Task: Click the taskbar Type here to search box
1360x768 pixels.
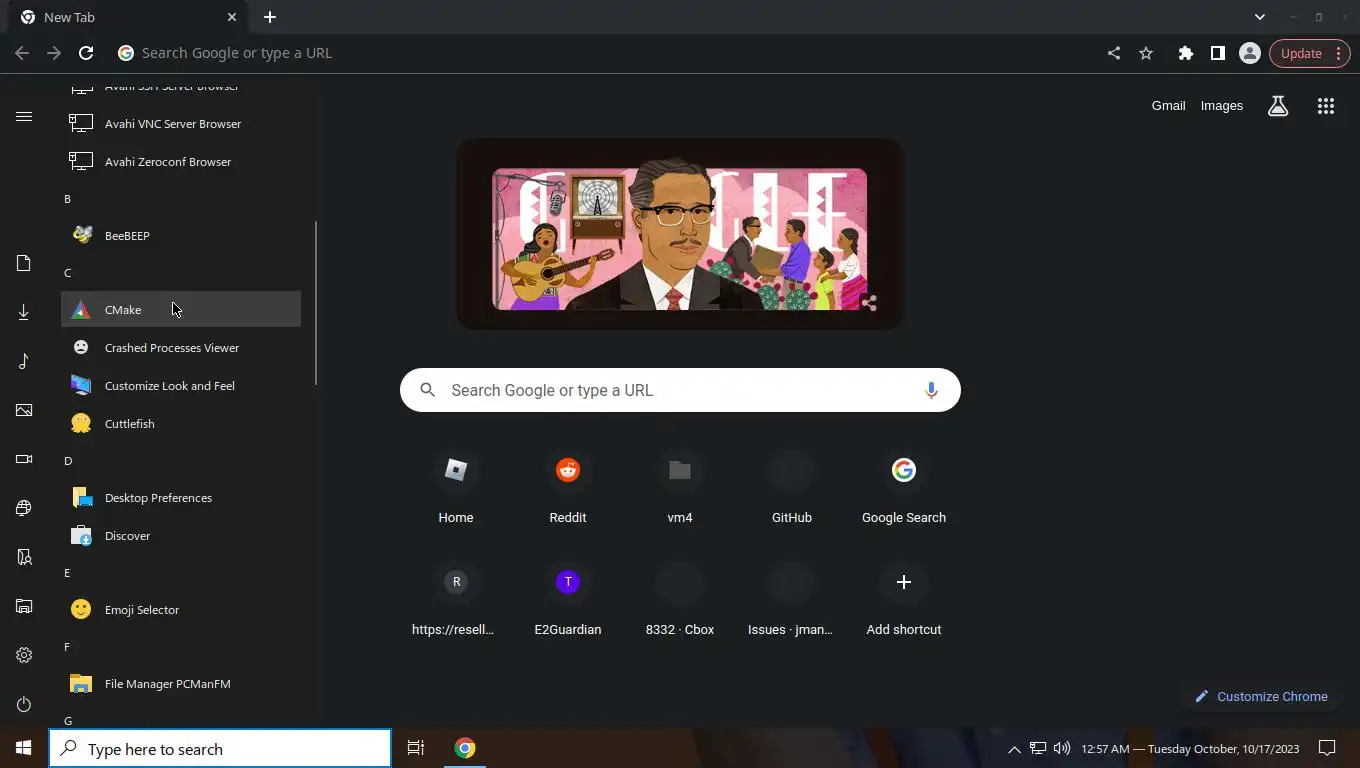Action: 220,748
